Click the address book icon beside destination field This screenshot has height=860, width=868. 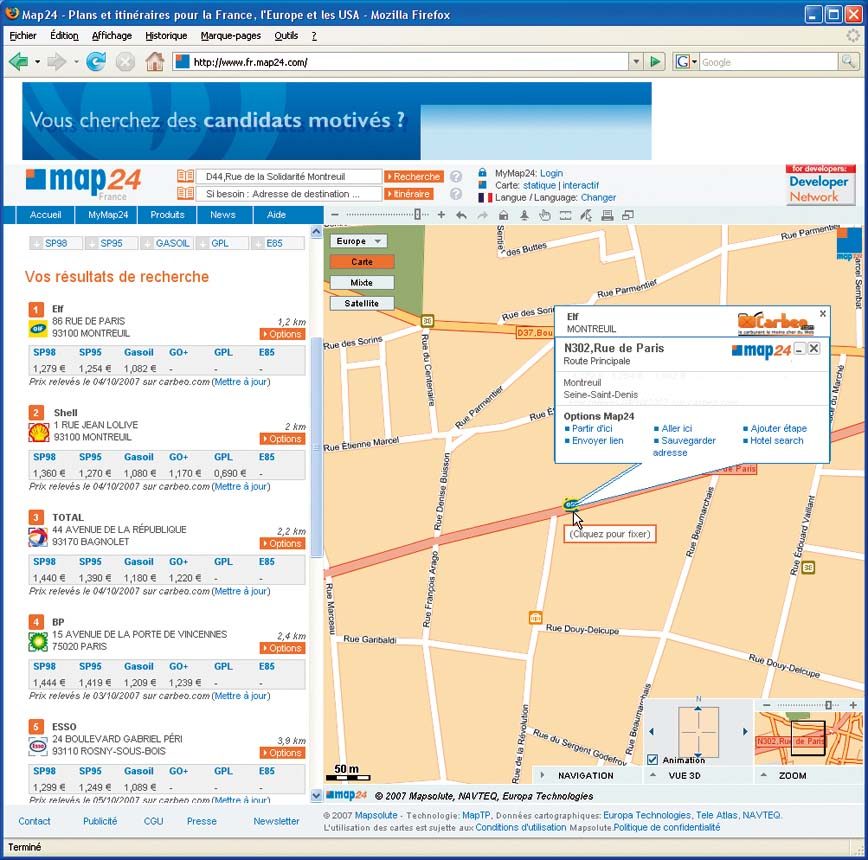pos(185,194)
